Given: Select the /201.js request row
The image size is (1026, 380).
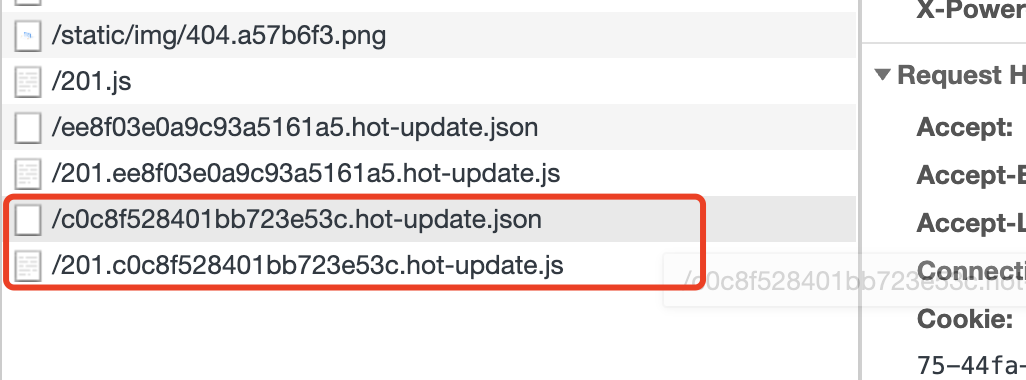Looking at the screenshot, I should 429,81.
